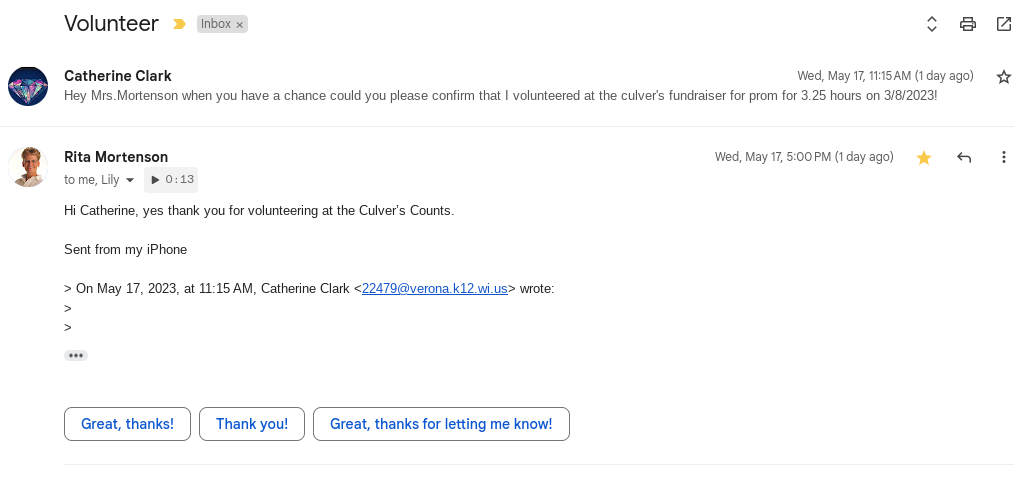Viewport: 1025px width, 489px height.
Task: Click Catherine Clark's profile avatar
Action: point(28,87)
